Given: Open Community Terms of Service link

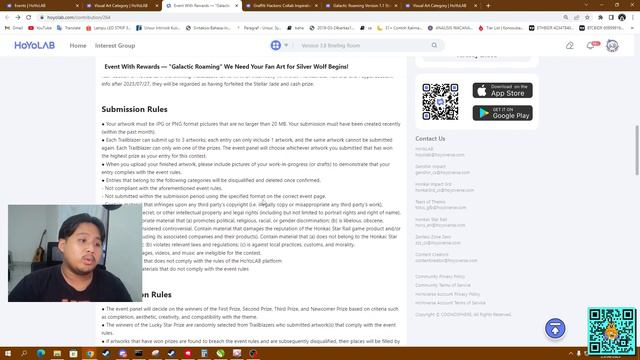Looking at the screenshot, I should (x=443, y=285).
